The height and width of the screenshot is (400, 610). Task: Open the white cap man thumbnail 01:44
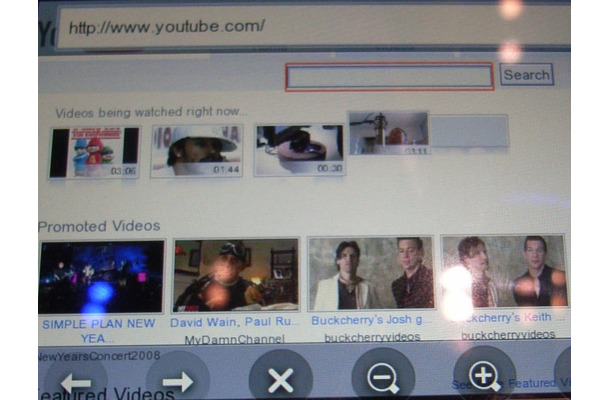[197, 151]
